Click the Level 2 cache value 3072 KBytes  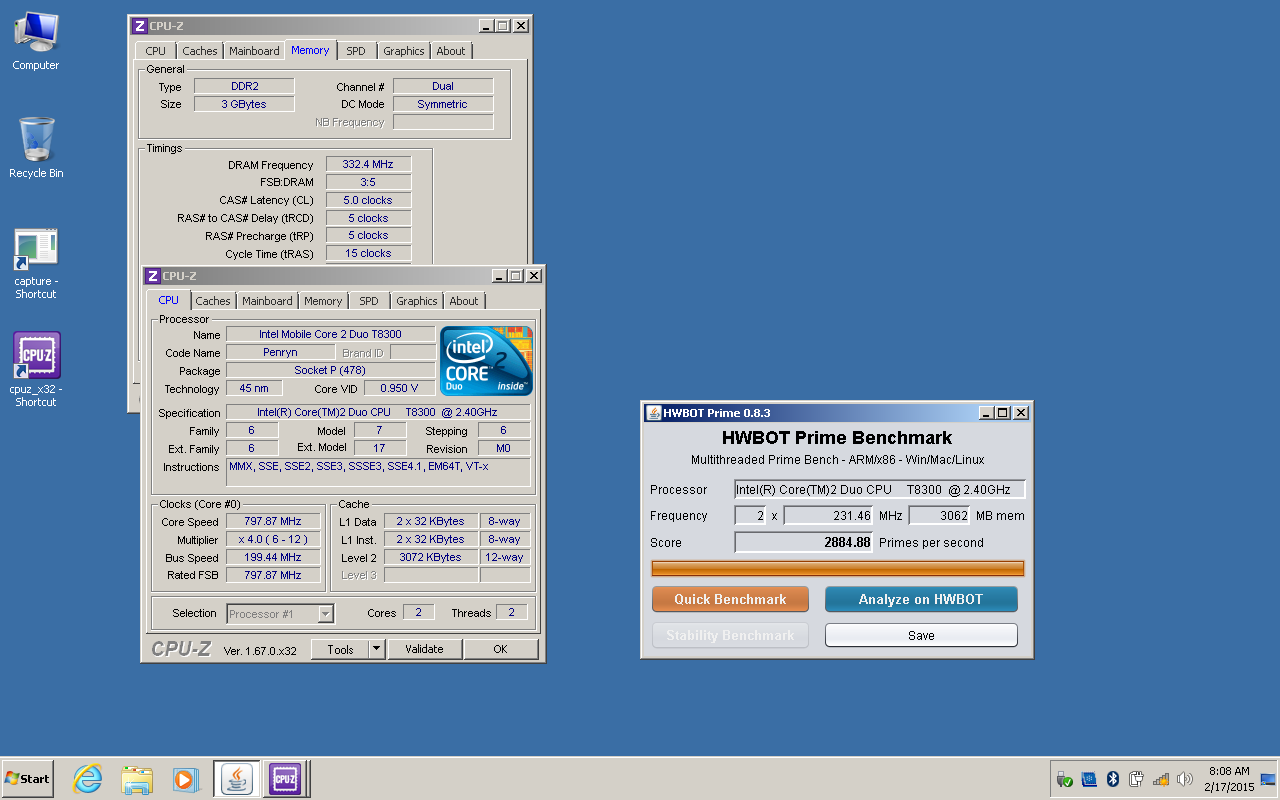430,557
